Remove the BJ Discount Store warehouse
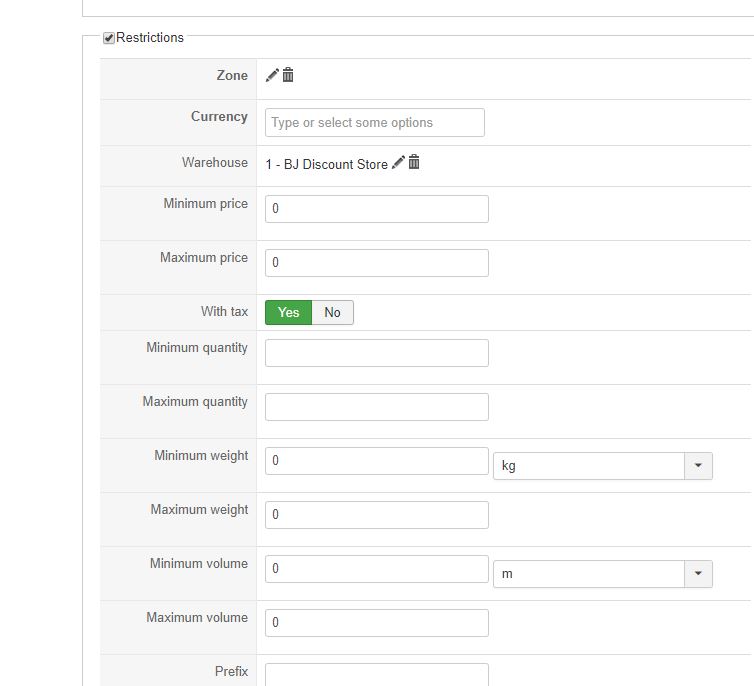Viewport: 754px width, 686px height. point(414,163)
